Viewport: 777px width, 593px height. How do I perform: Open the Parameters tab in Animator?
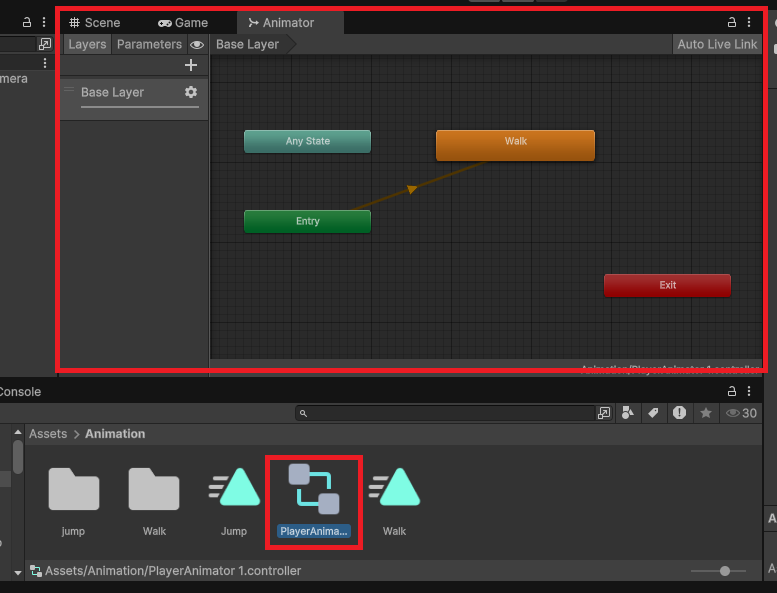click(x=149, y=44)
